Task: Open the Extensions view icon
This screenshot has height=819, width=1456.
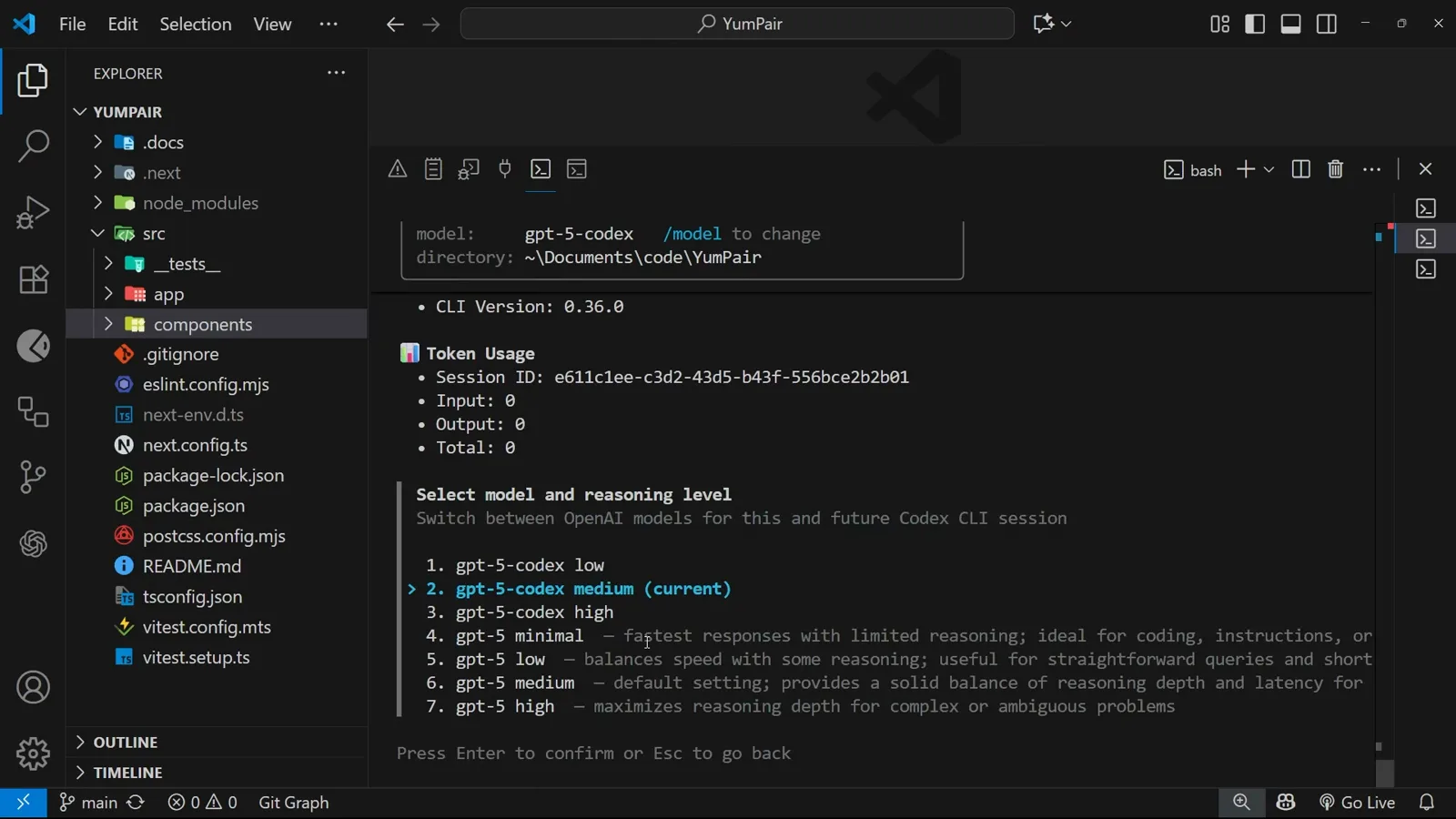Action: (33, 279)
